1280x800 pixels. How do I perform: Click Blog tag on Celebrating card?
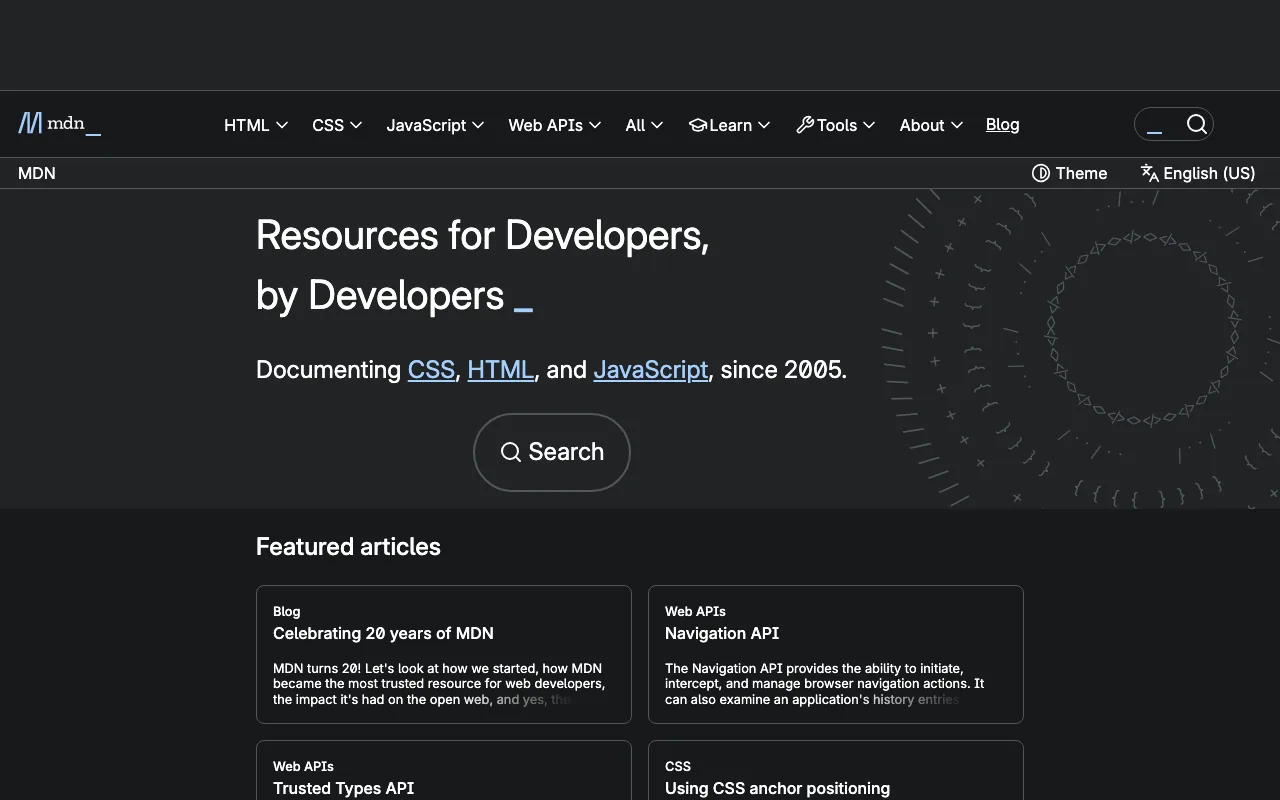[286, 611]
